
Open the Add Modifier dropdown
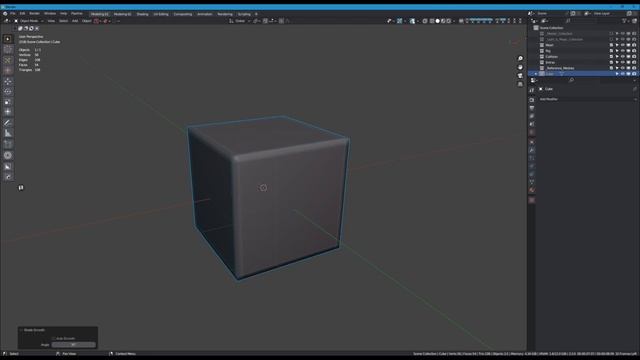587,99
